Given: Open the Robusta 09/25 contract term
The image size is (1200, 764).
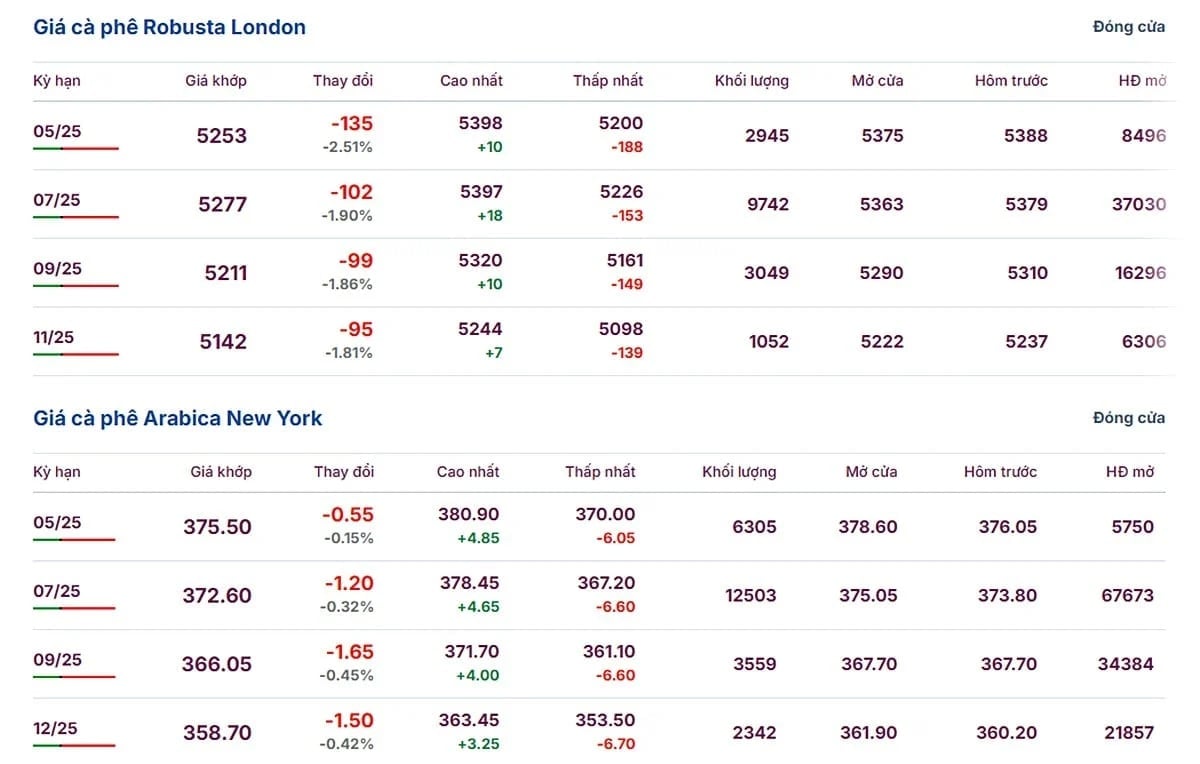Looking at the screenshot, I should (57, 269).
